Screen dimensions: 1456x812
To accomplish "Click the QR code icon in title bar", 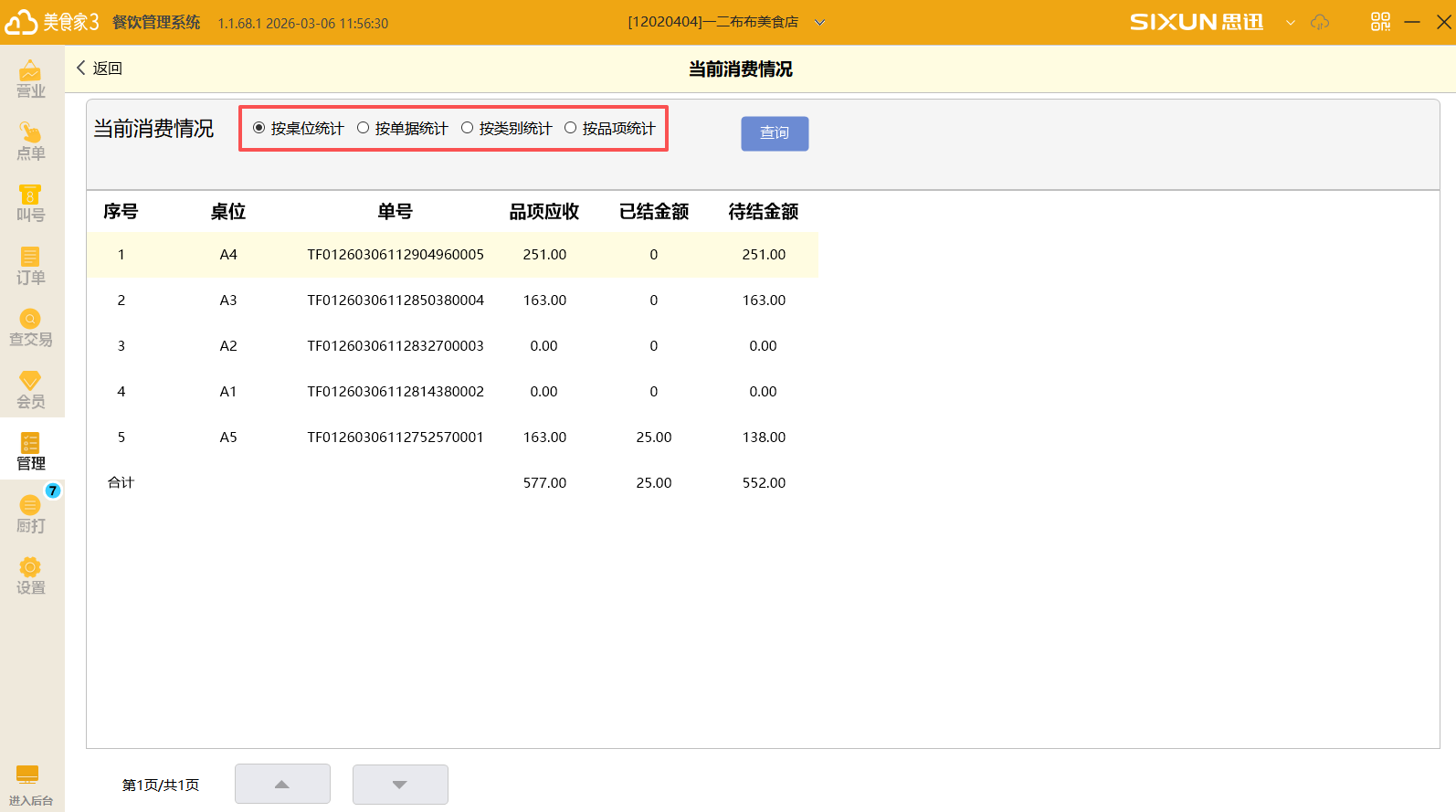I will click(x=1379, y=22).
